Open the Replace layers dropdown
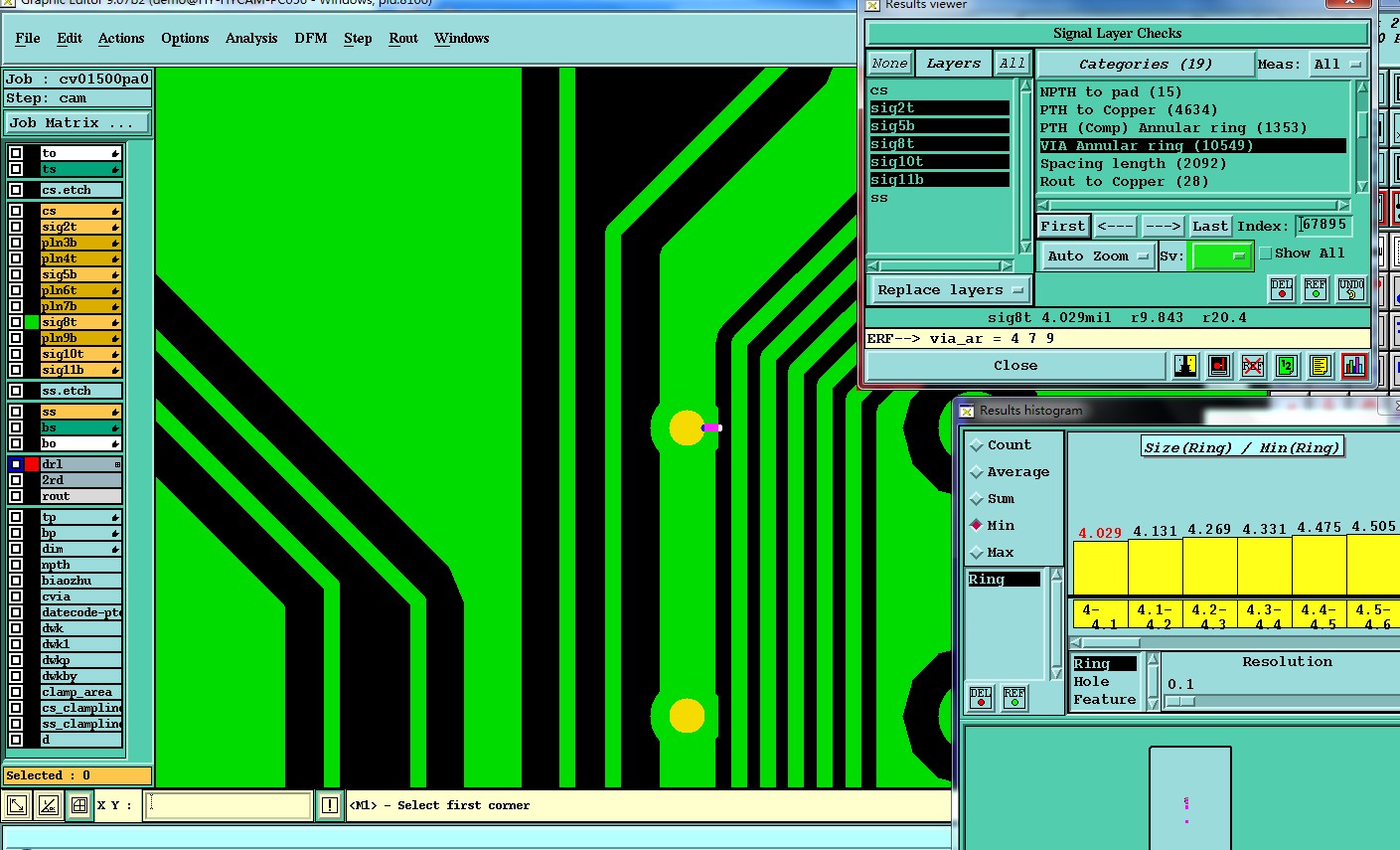Viewport: 1400px width, 850px height. 950,290
